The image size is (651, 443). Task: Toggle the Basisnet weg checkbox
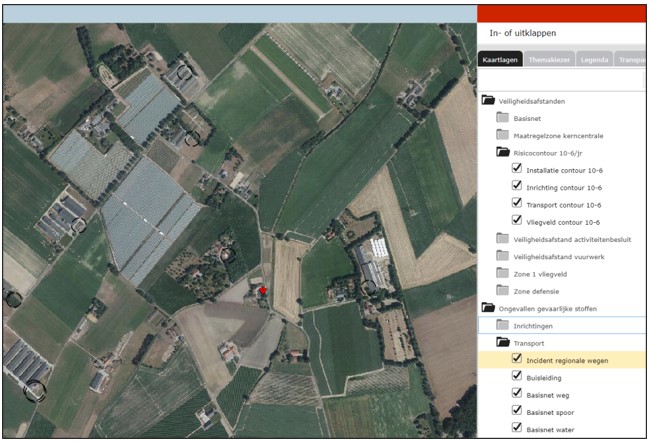(516, 393)
